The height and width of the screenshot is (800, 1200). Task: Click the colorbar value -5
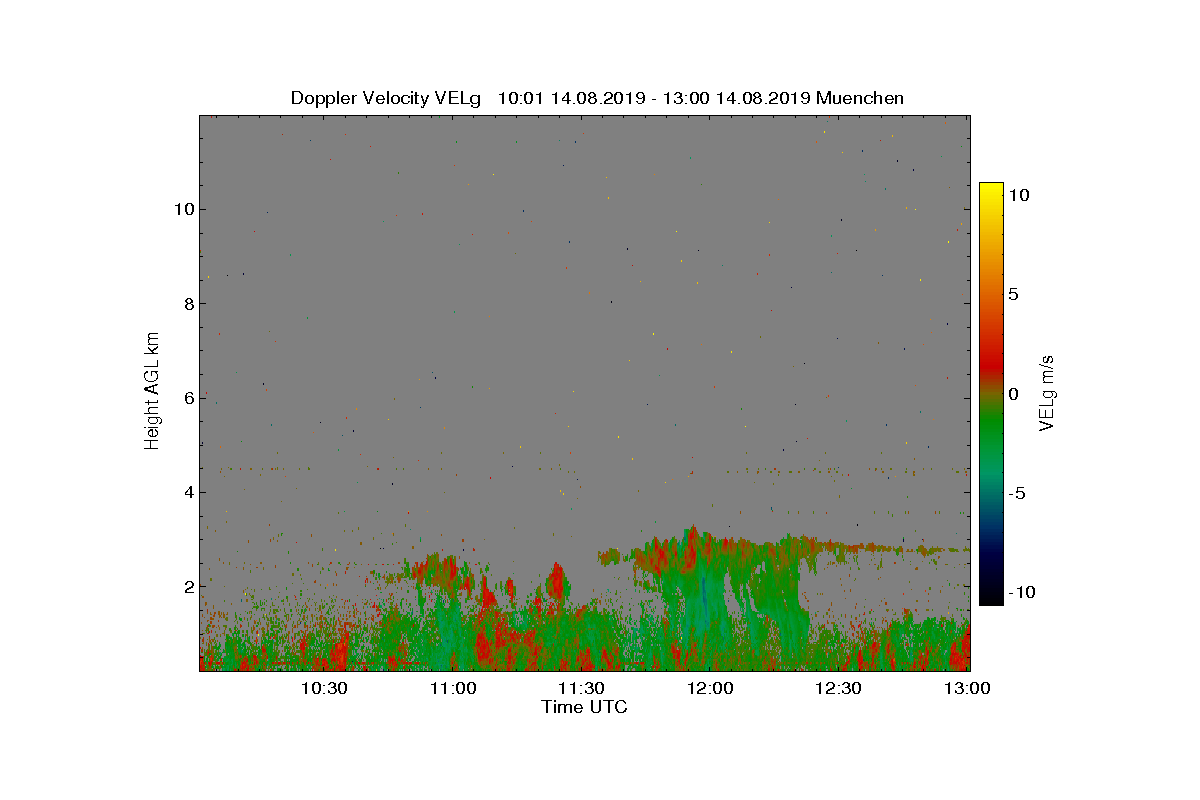tap(1016, 493)
